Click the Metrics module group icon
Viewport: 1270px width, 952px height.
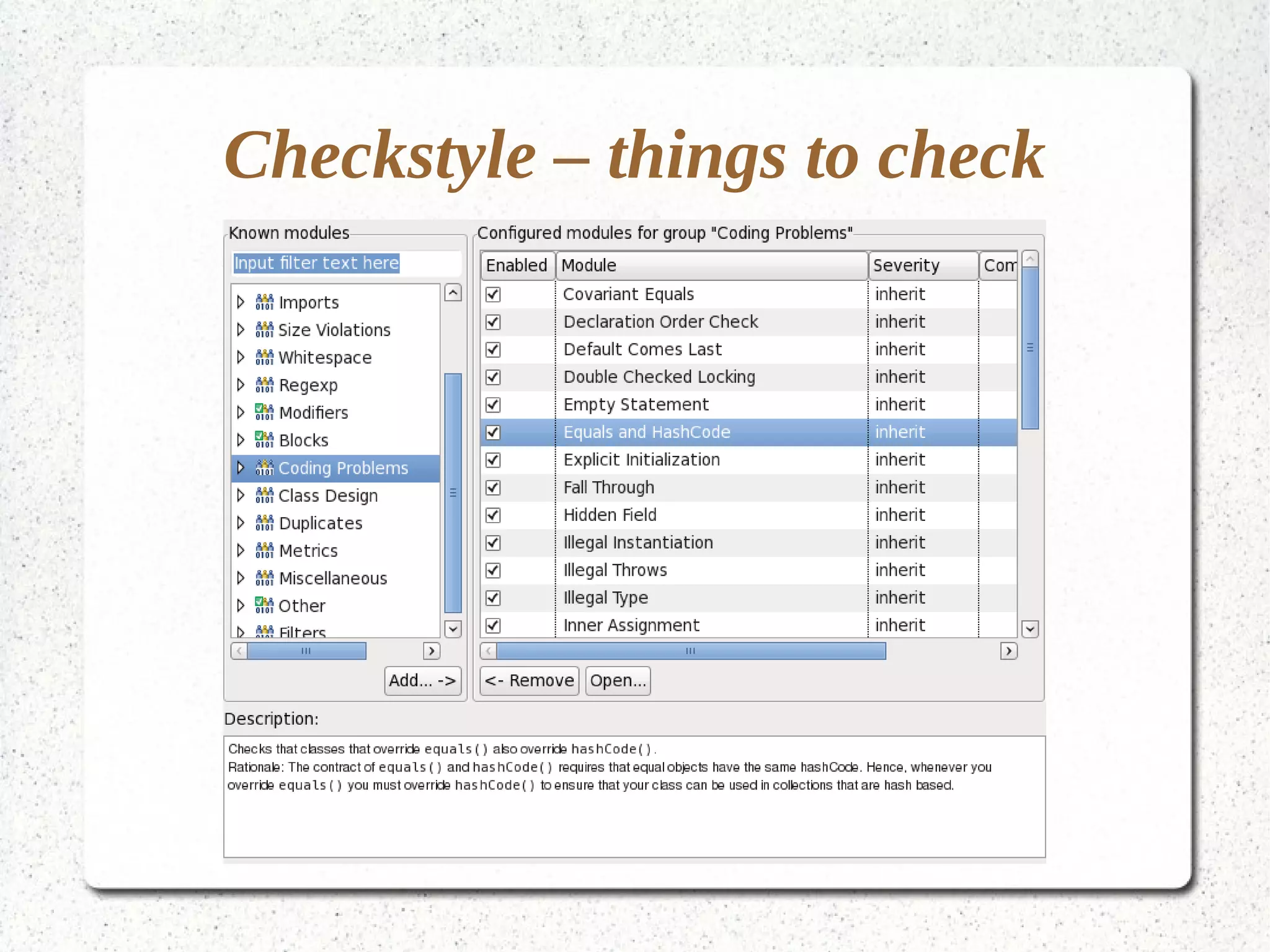pos(264,550)
